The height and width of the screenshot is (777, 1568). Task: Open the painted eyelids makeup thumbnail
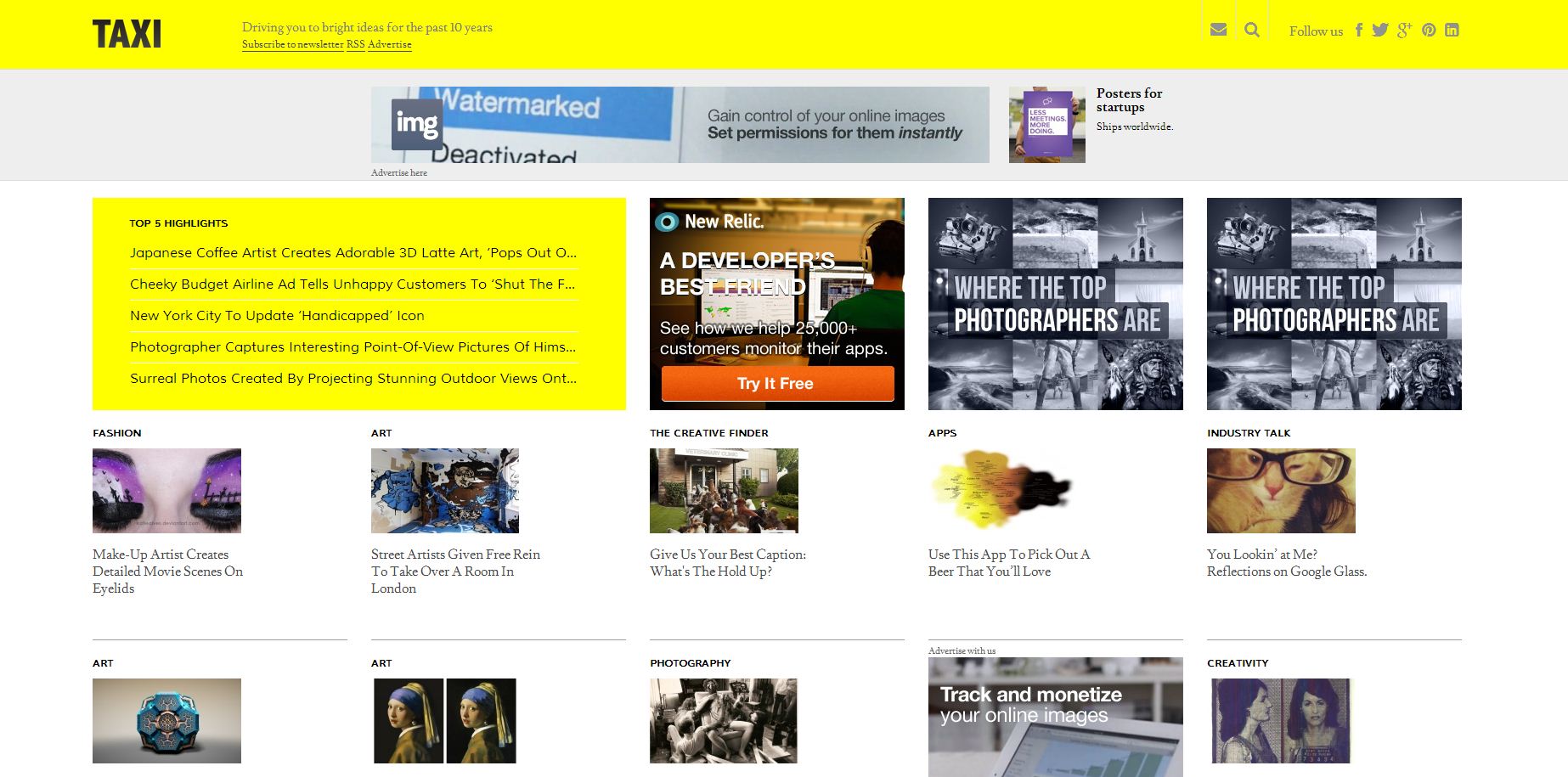[166, 491]
